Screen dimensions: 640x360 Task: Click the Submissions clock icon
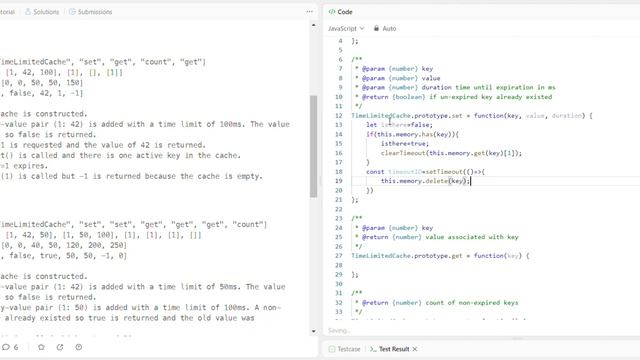tap(72, 12)
